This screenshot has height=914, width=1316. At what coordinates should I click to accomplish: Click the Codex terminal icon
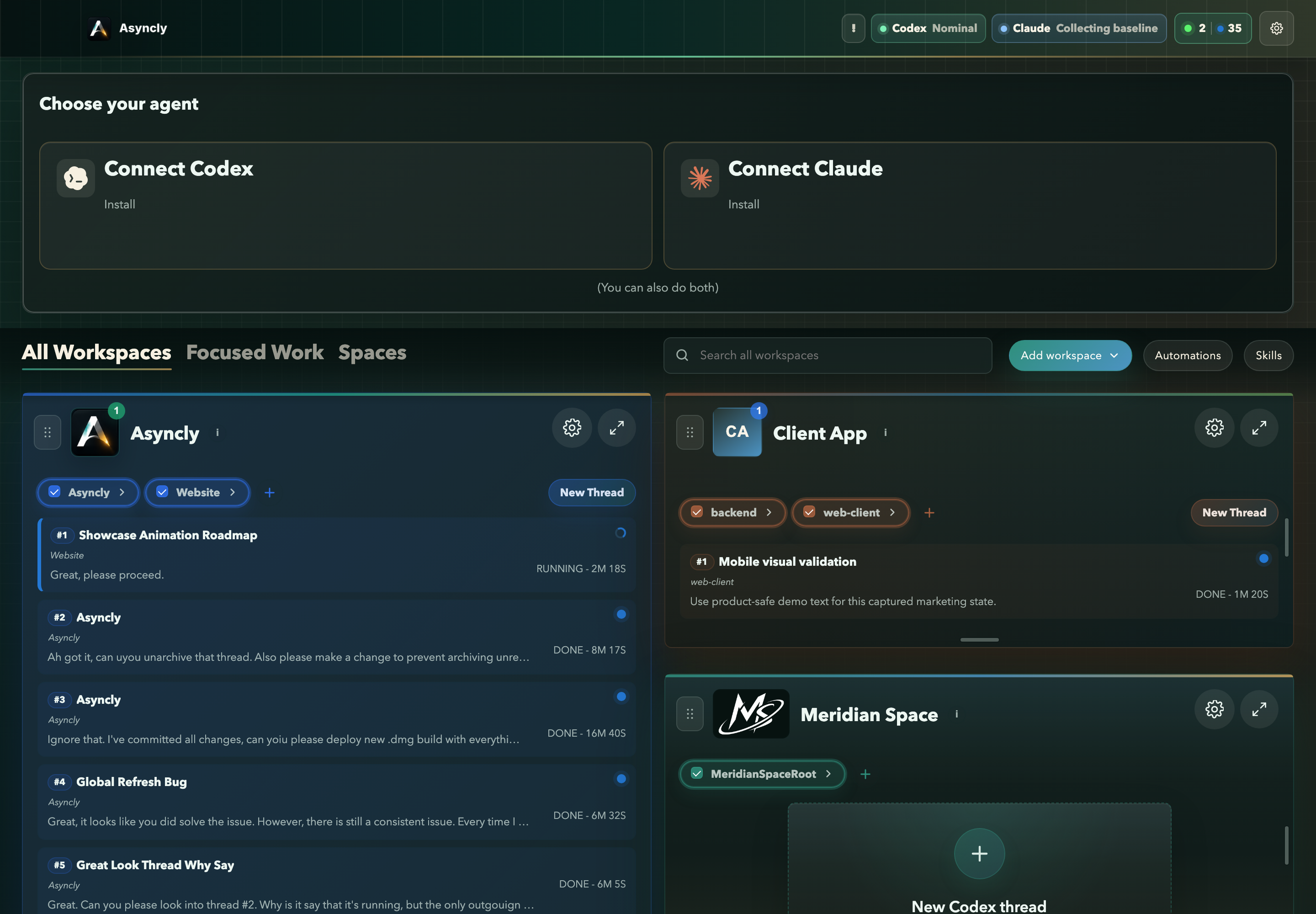(x=75, y=178)
